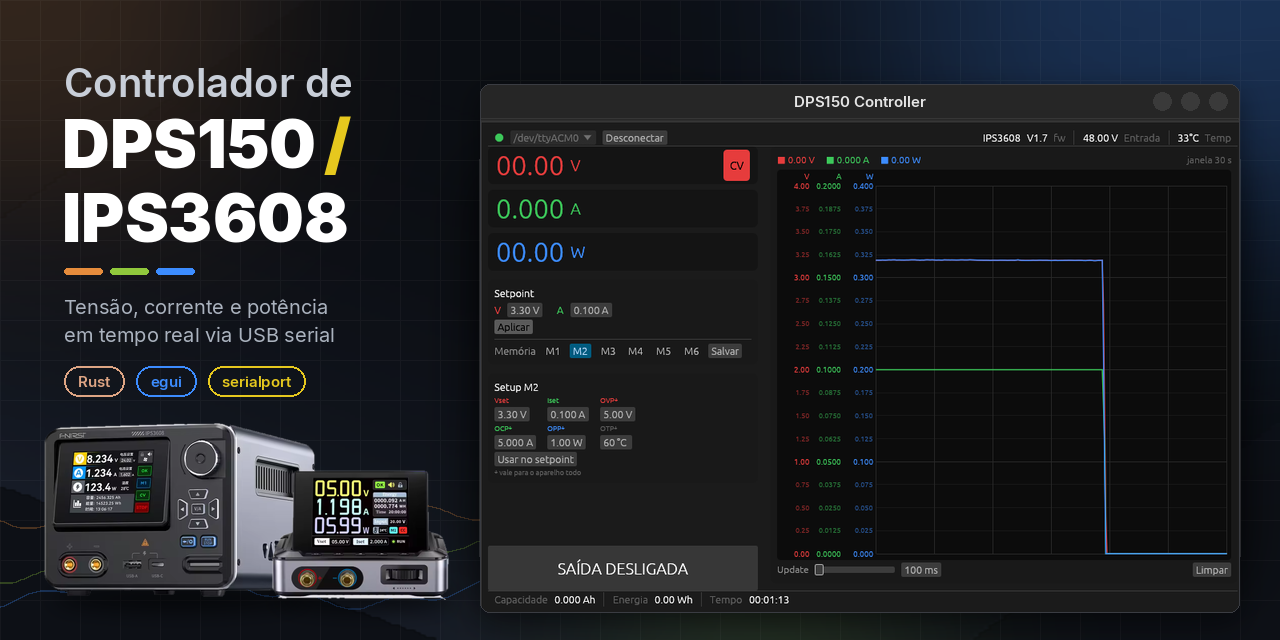1280x640 pixels.
Task: Toggle the red 0.00 V legend entry
Action: (x=796, y=160)
